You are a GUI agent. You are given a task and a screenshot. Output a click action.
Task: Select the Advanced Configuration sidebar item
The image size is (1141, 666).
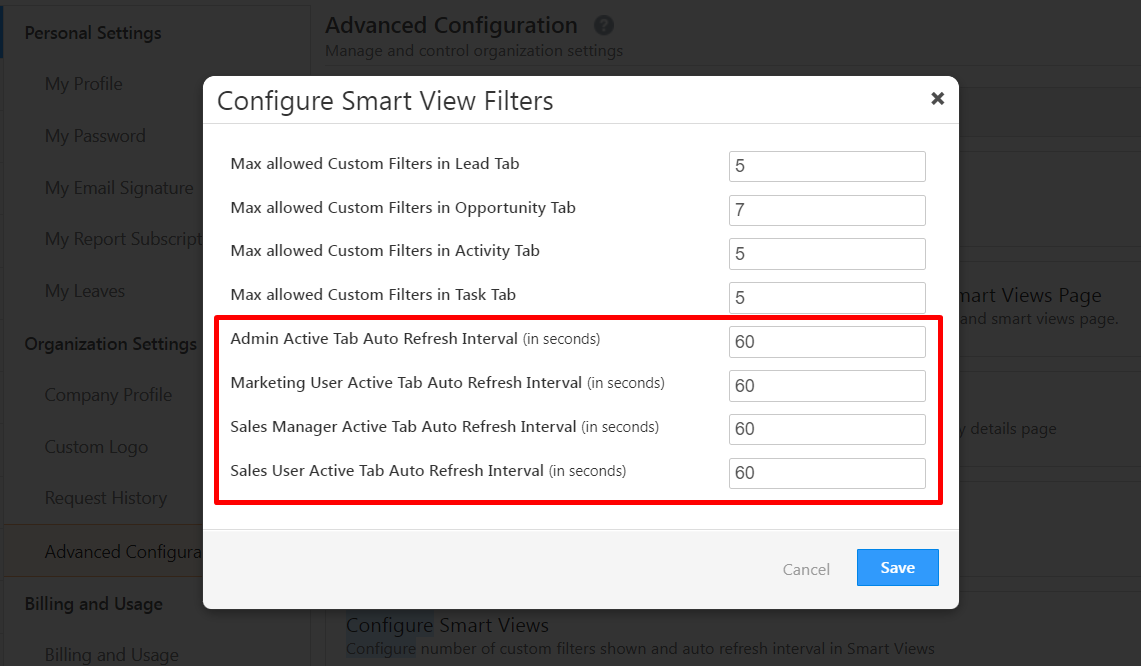(124, 552)
